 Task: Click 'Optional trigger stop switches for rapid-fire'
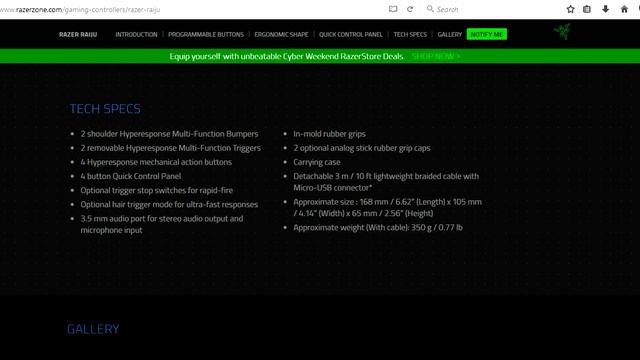pos(157,190)
